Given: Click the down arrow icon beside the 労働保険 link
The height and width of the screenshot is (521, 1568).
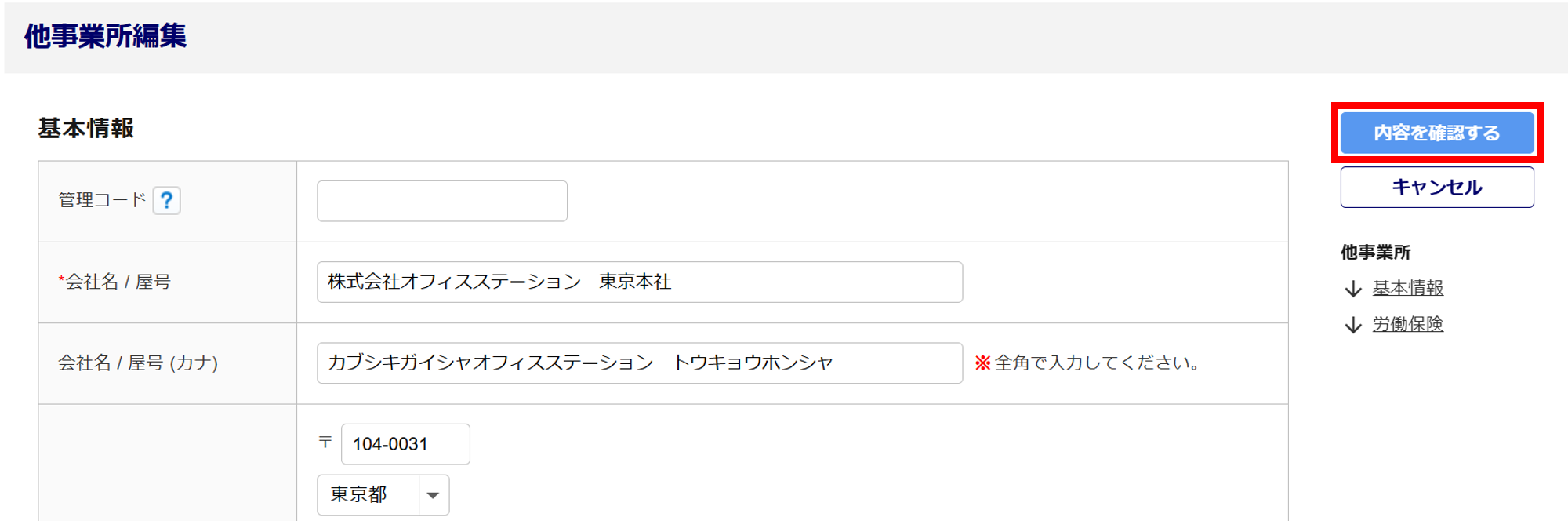Looking at the screenshot, I should [x=1353, y=325].
